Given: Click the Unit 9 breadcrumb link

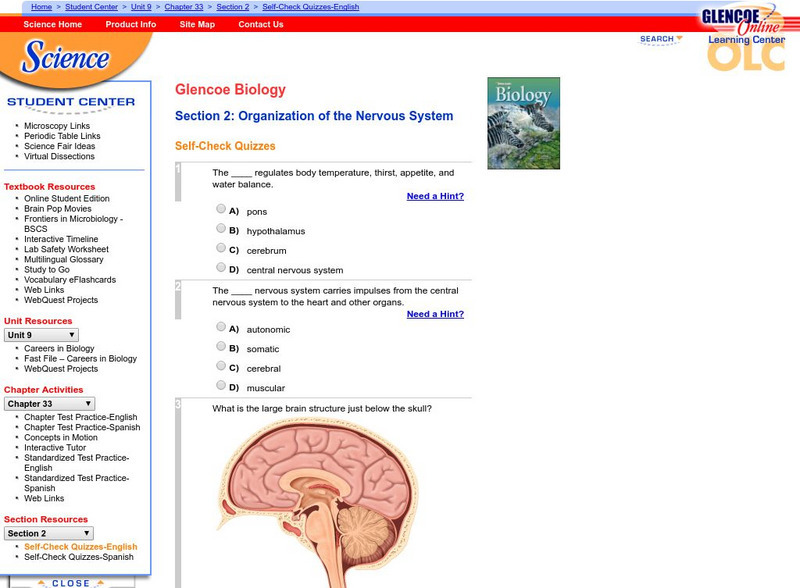Looking at the screenshot, I should point(141,7).
